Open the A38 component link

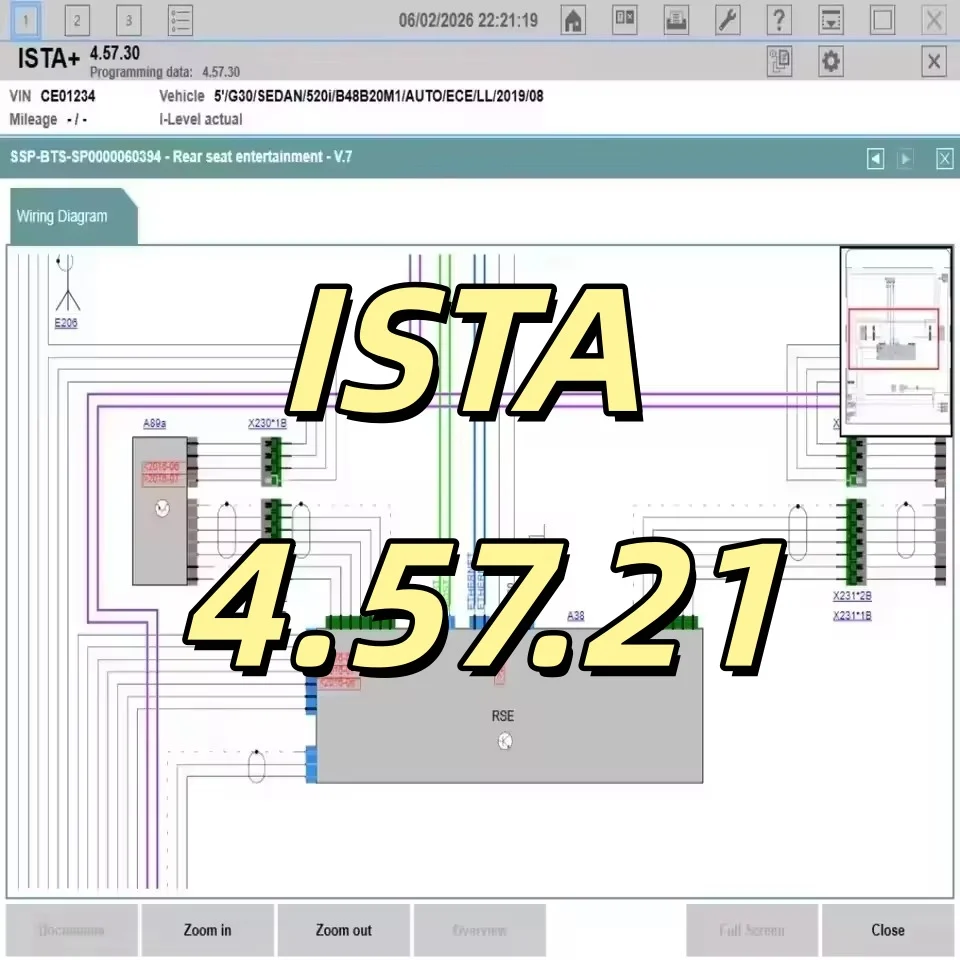tap(576, 616)
